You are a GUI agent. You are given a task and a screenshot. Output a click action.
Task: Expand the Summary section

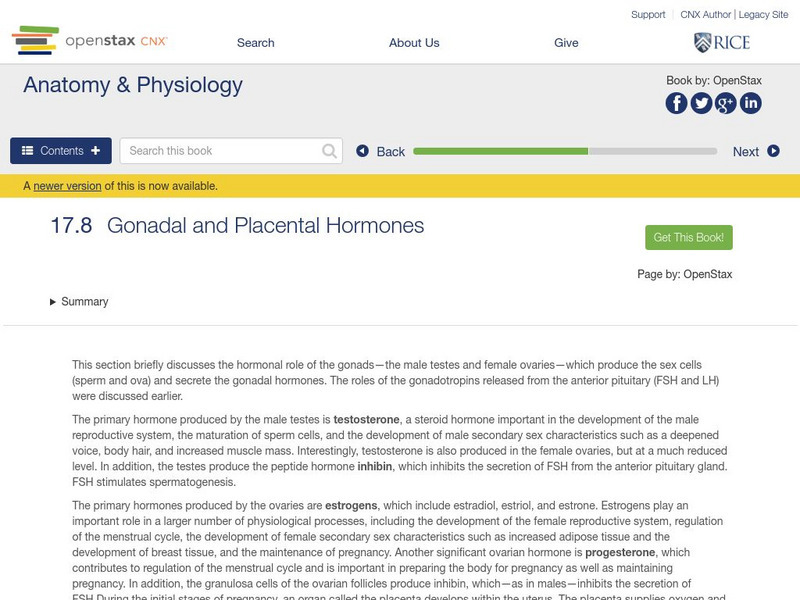(78, 302)
